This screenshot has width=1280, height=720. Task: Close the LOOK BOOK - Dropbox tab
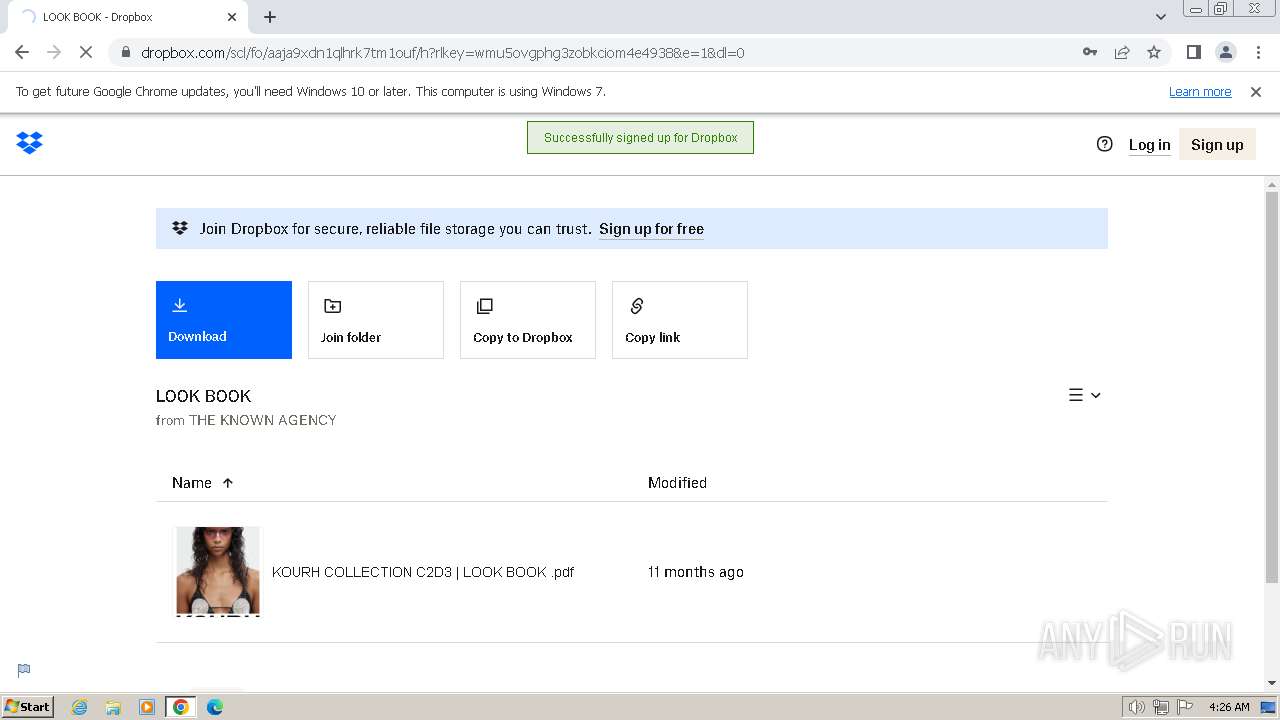[232, 17]
